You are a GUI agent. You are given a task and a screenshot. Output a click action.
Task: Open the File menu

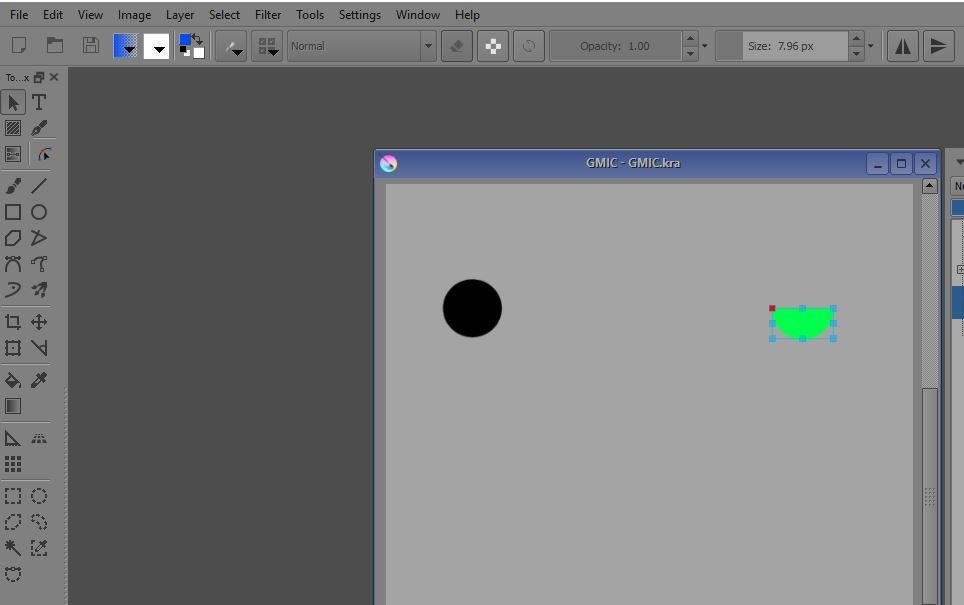click(x=19, y=15)
